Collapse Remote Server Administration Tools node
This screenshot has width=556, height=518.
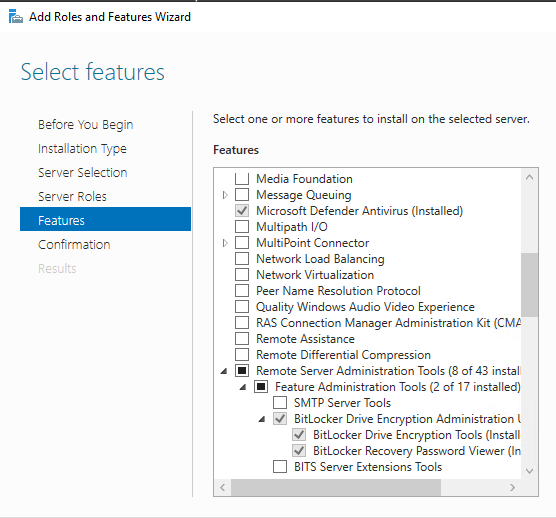pos(224,371)
